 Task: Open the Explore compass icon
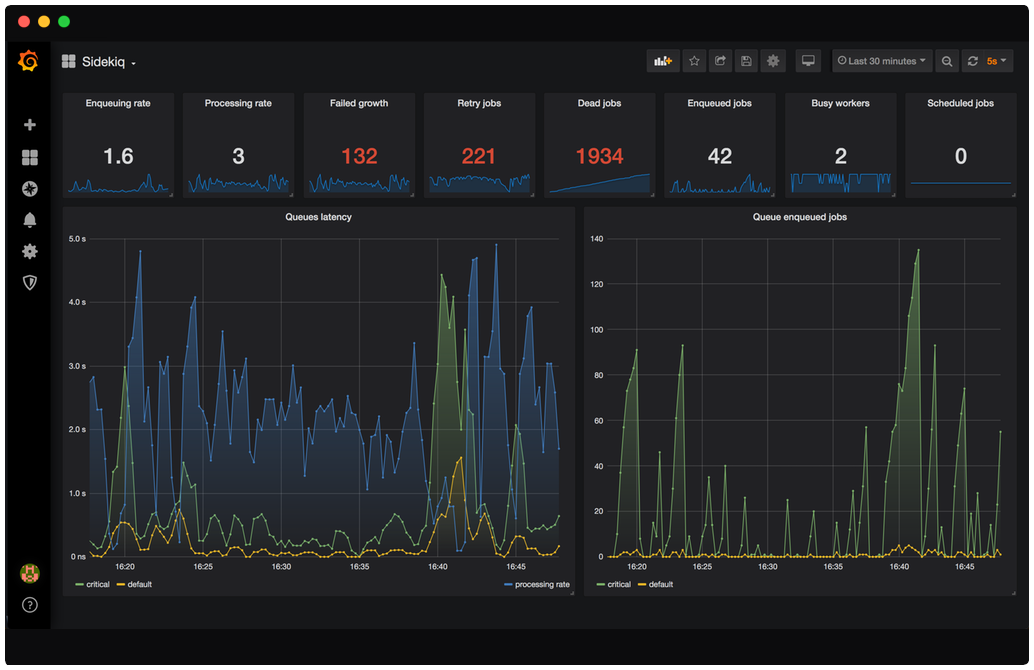[x=30, y=189]
